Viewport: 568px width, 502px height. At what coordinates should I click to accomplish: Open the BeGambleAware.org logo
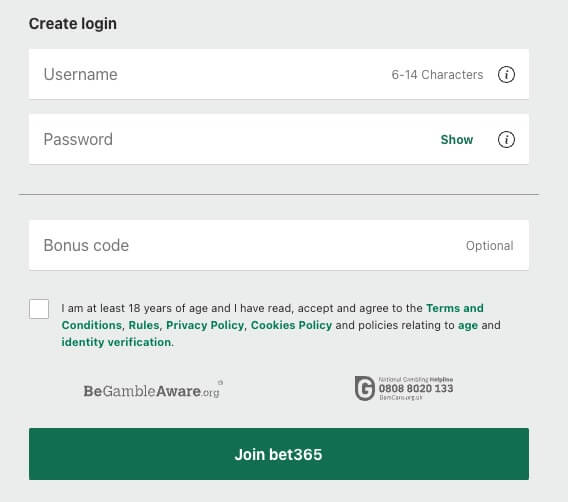[153, 389]
